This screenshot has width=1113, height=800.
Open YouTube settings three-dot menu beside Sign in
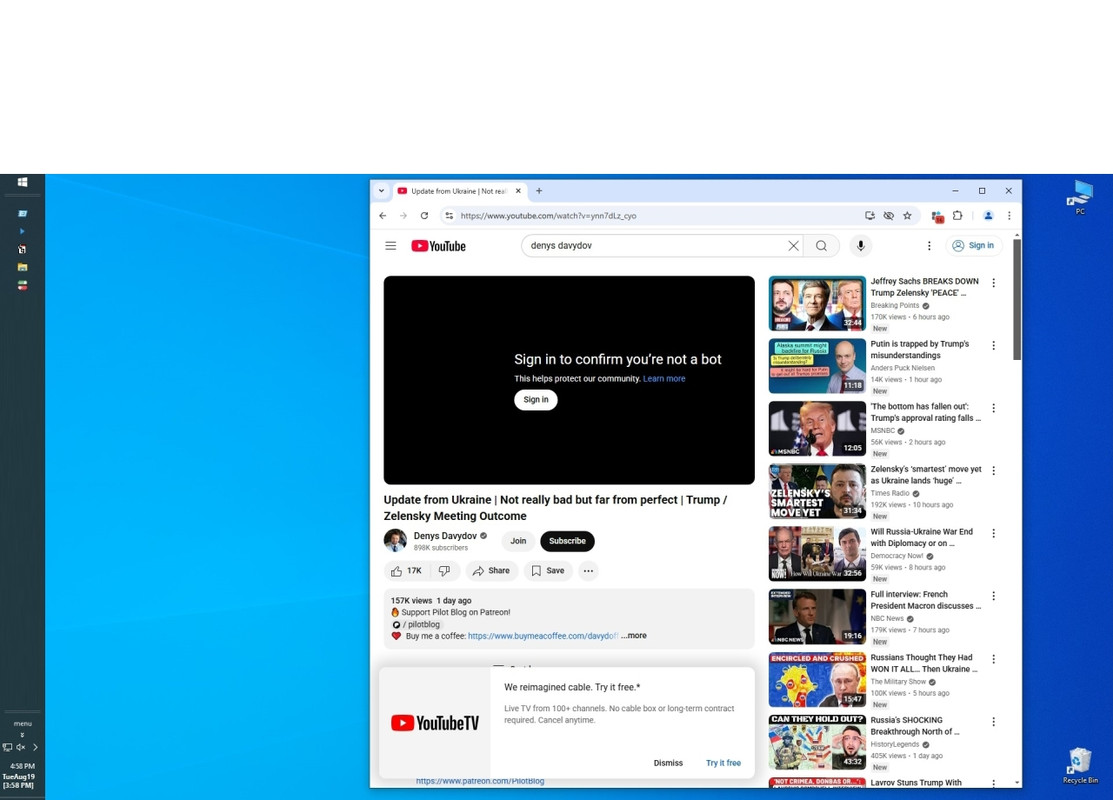pyautogui.click(x=929, y=246)
